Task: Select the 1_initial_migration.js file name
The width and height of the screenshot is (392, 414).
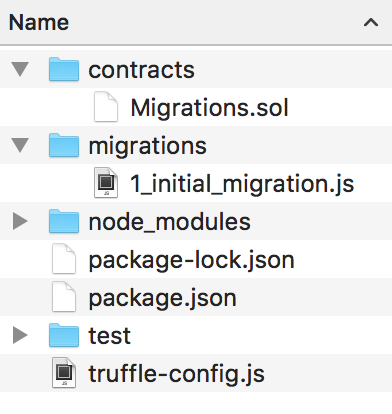Action: (242, 184)
